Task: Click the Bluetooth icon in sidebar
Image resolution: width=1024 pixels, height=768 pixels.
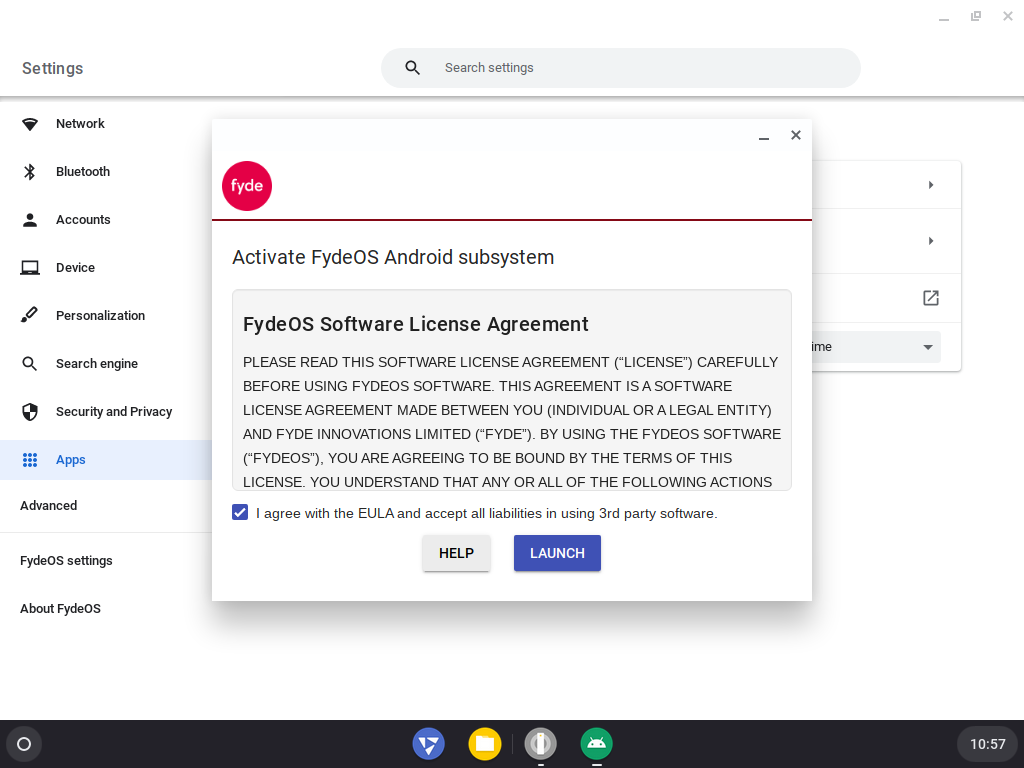Action: pos(29,172)
